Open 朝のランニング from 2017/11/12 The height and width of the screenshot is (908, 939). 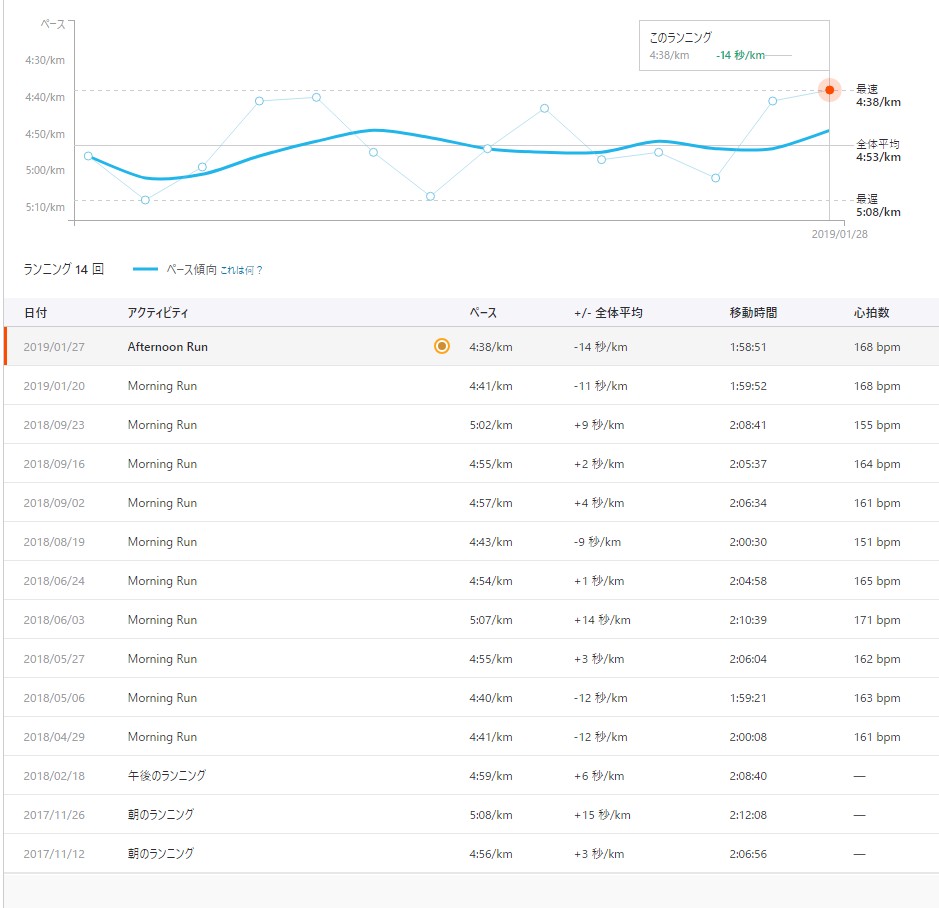(x=160, y=853)
